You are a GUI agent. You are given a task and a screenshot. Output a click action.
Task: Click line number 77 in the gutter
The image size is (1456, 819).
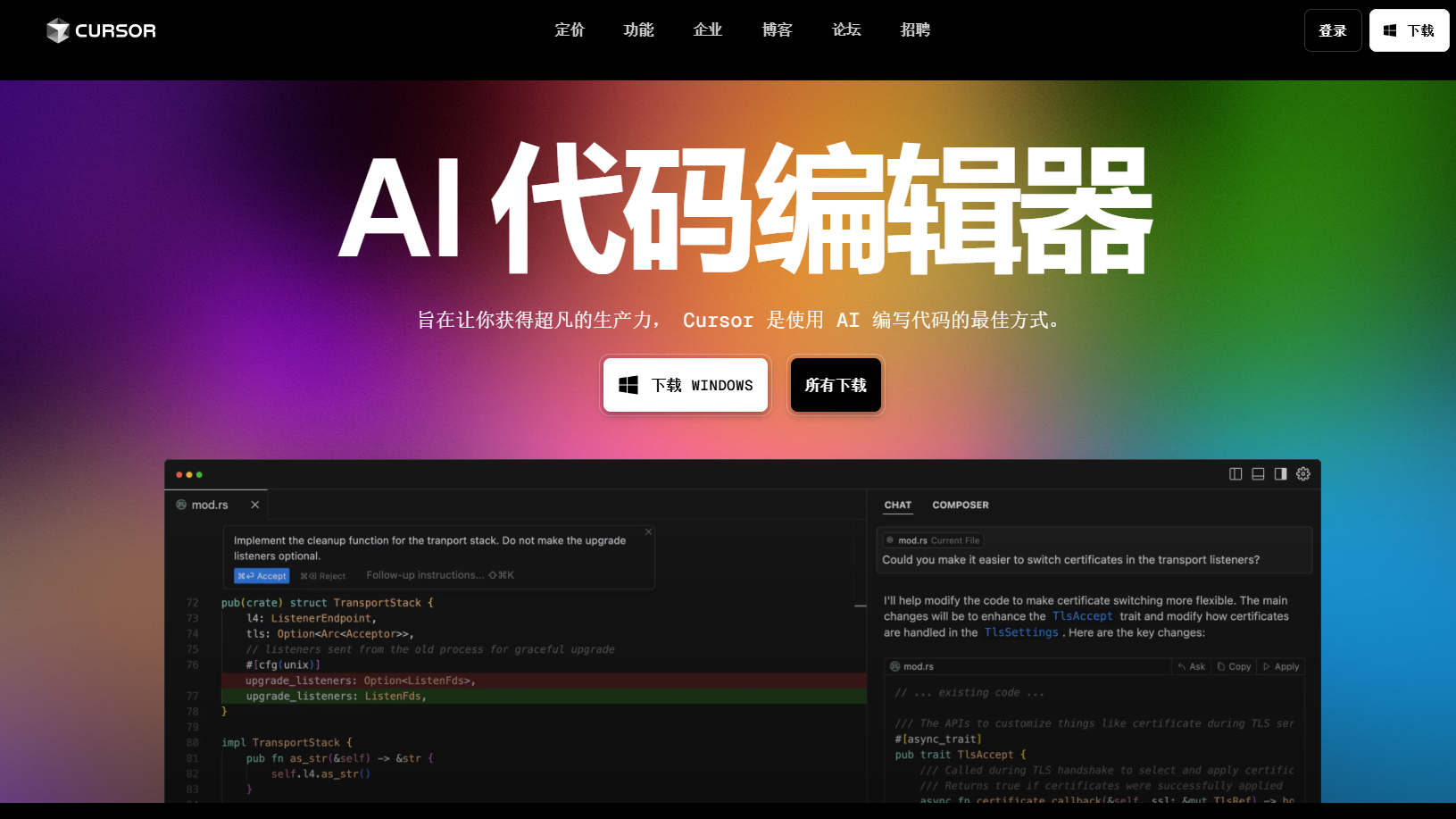(193, 696)
